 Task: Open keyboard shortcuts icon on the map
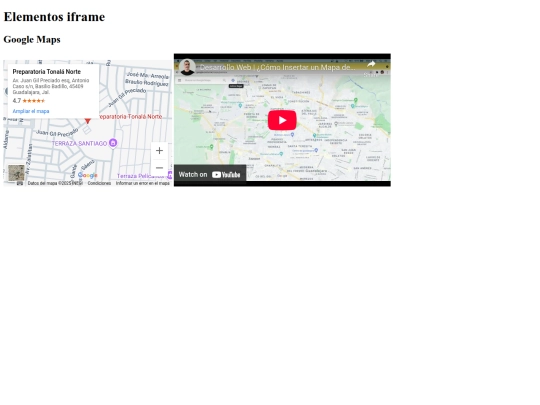[20, 183]
